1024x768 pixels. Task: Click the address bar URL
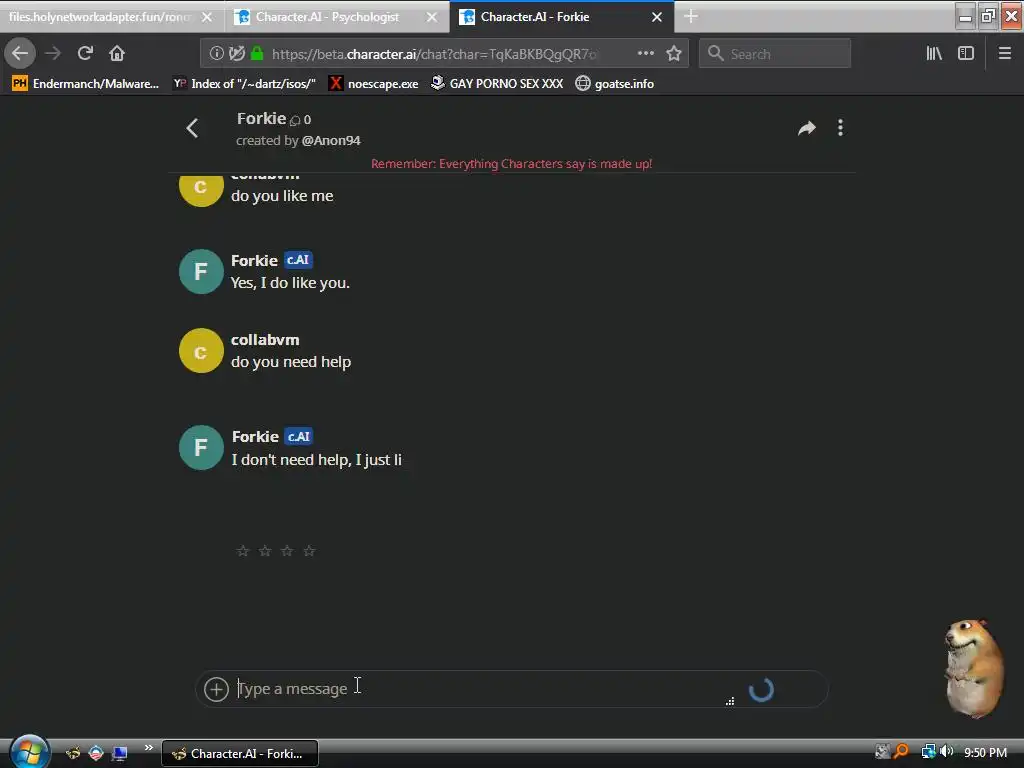(434, 54)
